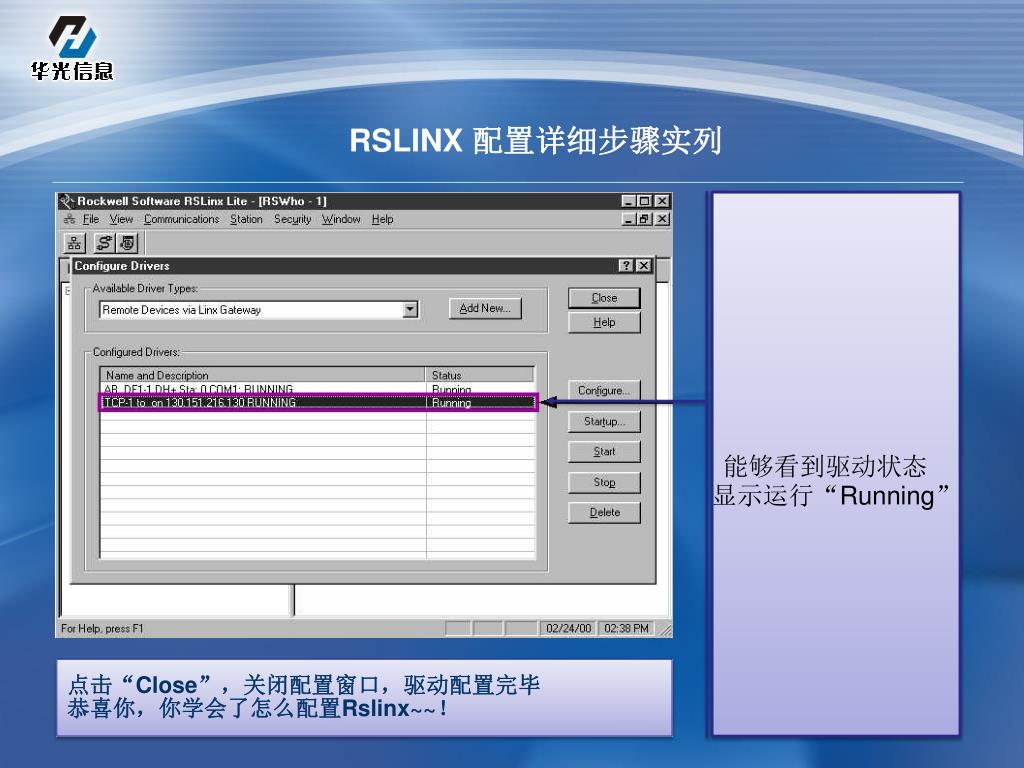Click Running status of TCP-1 driver
Image resolution: width=1024 pixels, height=768 pixels.
pos(451,403)
